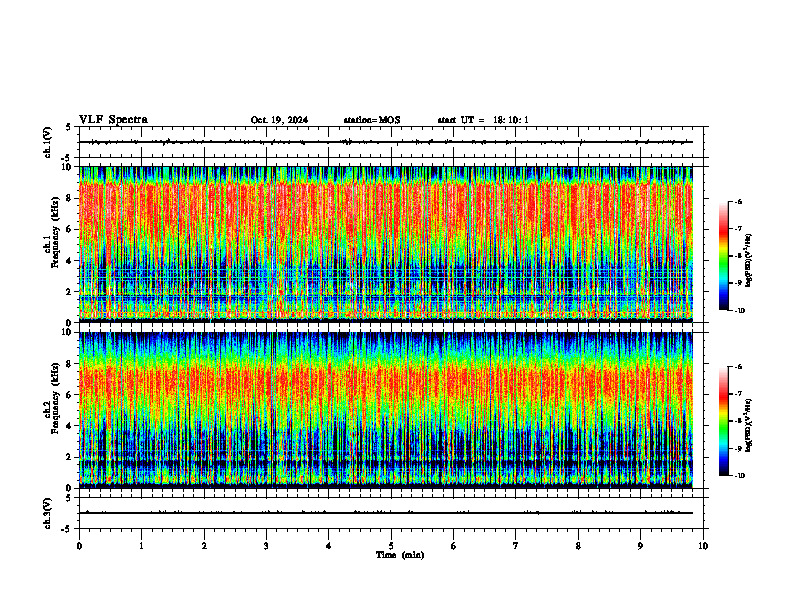
Task: Click time axis tick label "7"
Action: coord(516,546)
